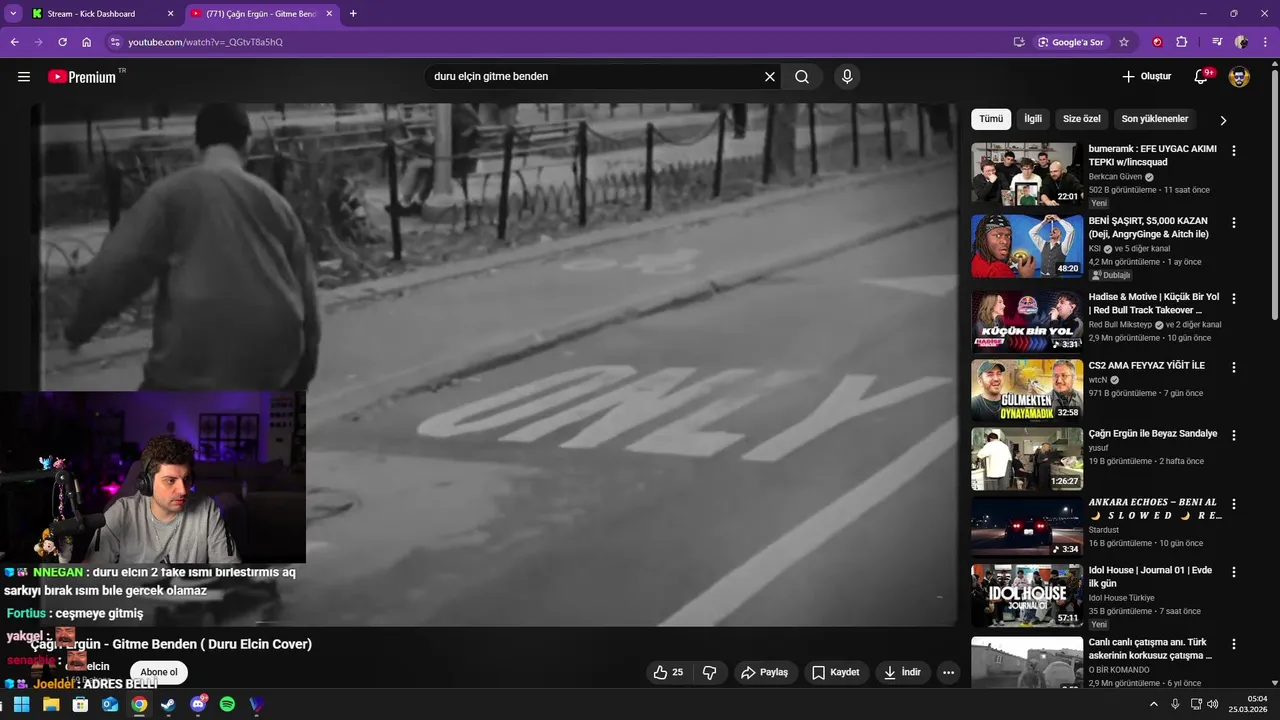Screen dimensions: 1280x720
Task: Open the Chrome extensions puzzle icon
Action: [1182, 42]
